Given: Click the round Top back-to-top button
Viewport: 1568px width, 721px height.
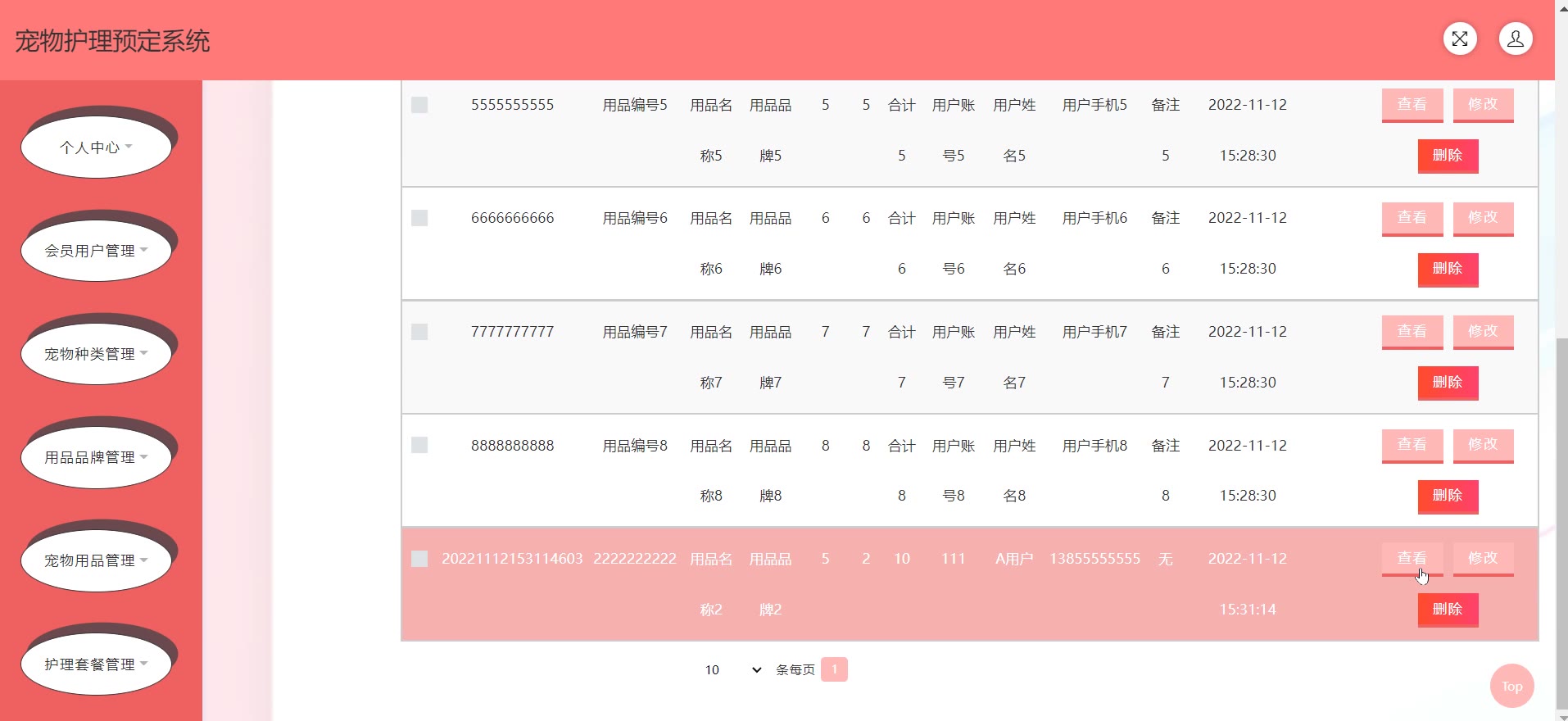Looking at the screenshot, I should click(1511, 686).
